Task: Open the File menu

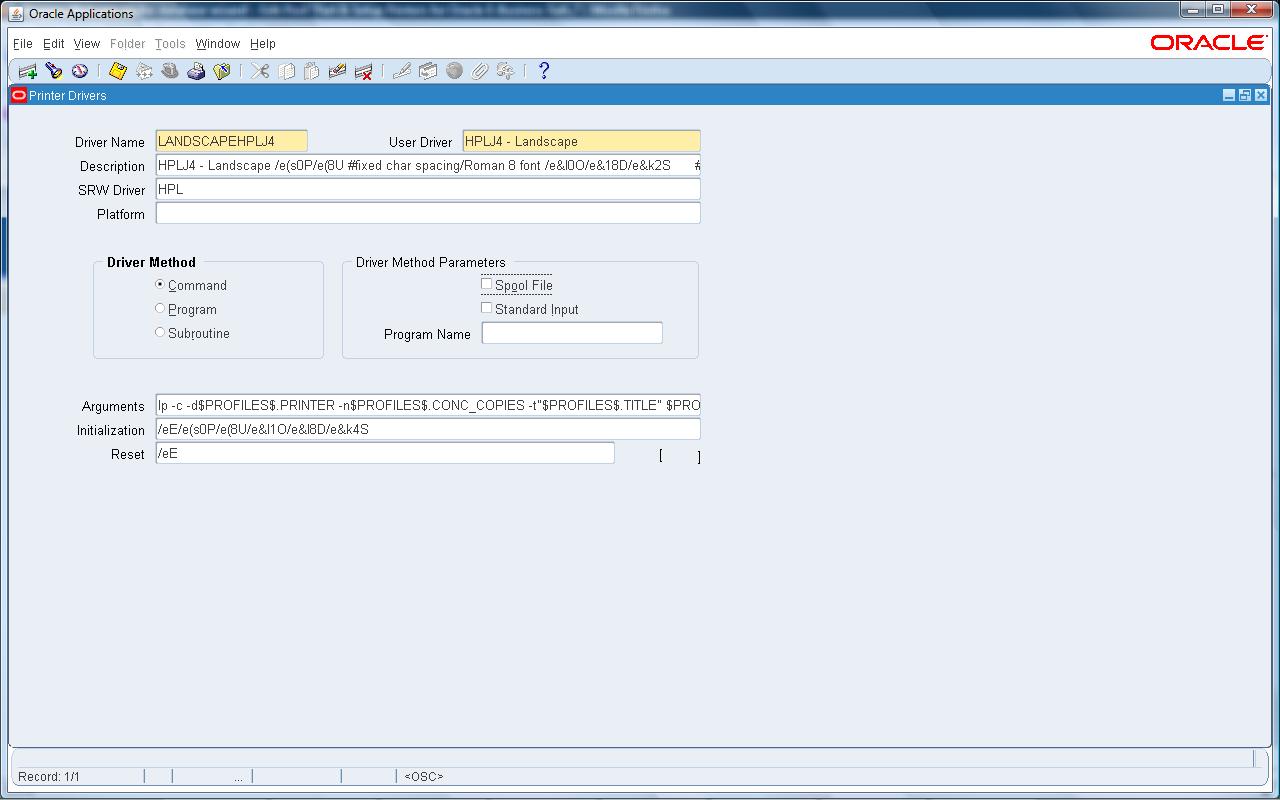Action: pos(22,43)
